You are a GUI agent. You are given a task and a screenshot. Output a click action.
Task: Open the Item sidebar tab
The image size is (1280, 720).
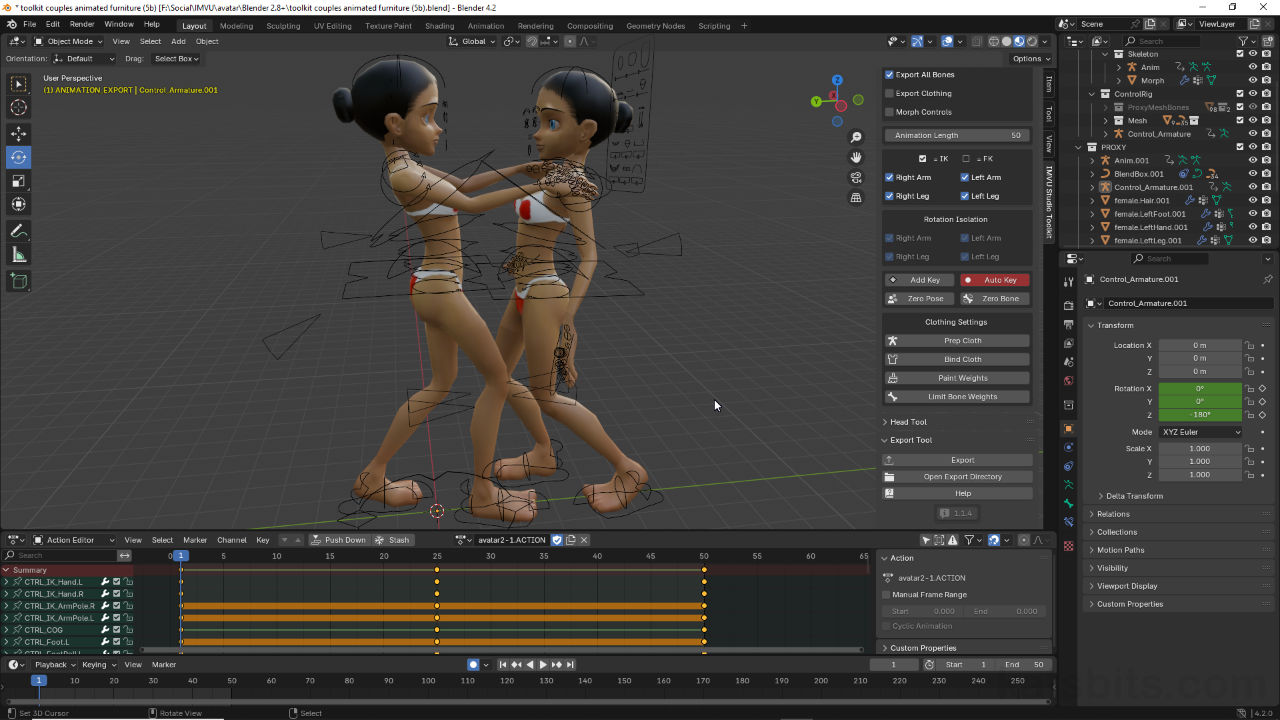[1048, 84]
